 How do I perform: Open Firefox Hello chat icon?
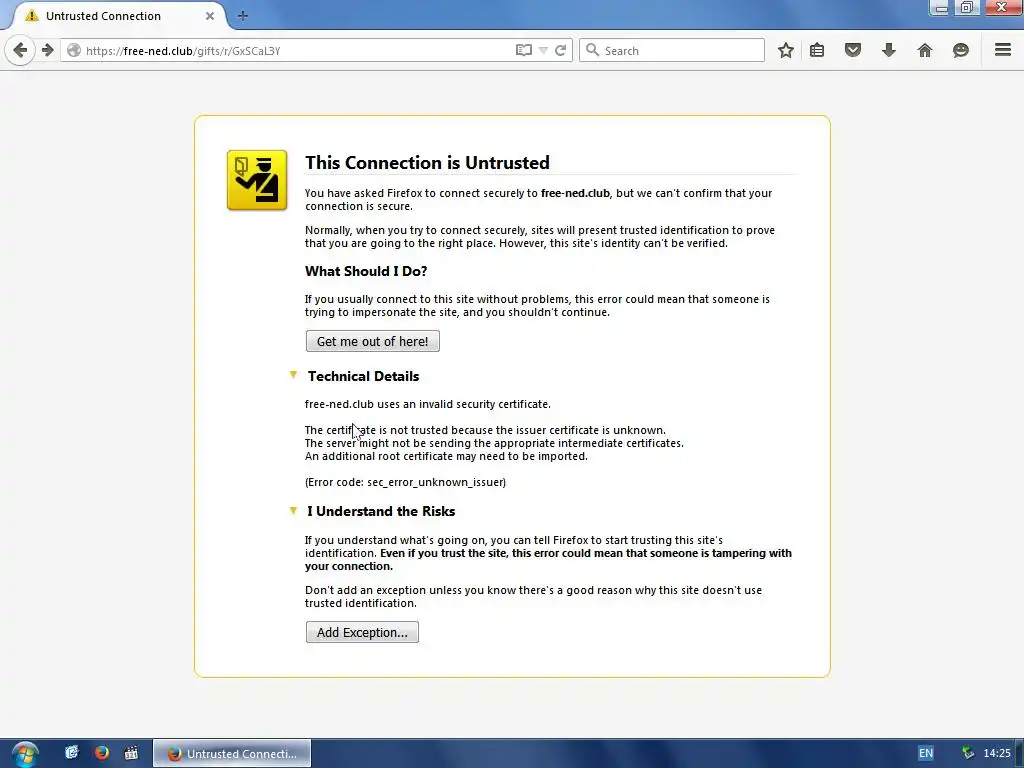(961, 50)
